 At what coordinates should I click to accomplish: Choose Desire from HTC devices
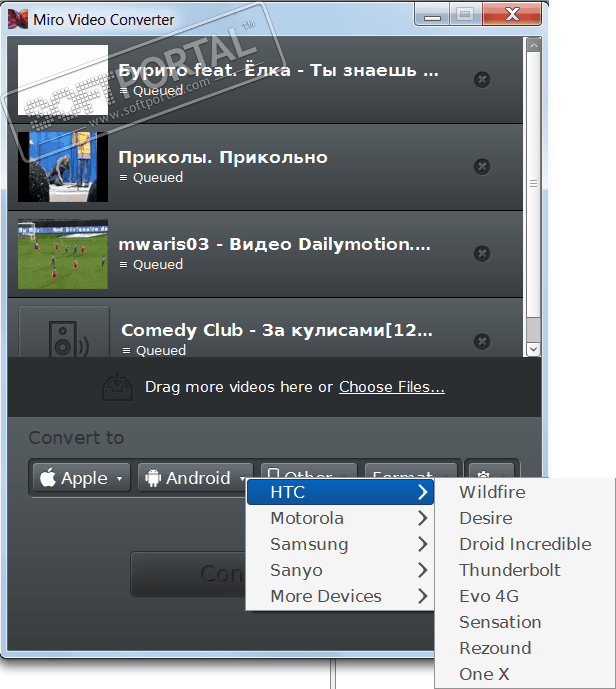[x=525, y=518]
